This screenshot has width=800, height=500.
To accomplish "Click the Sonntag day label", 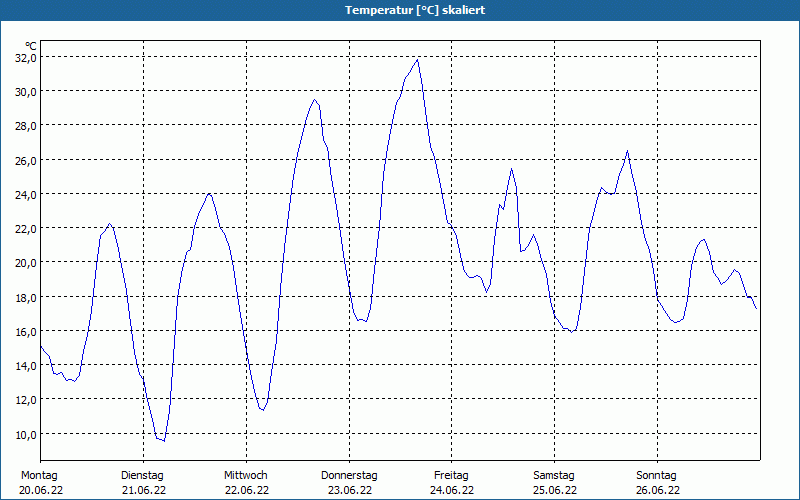I will (657, 475).
